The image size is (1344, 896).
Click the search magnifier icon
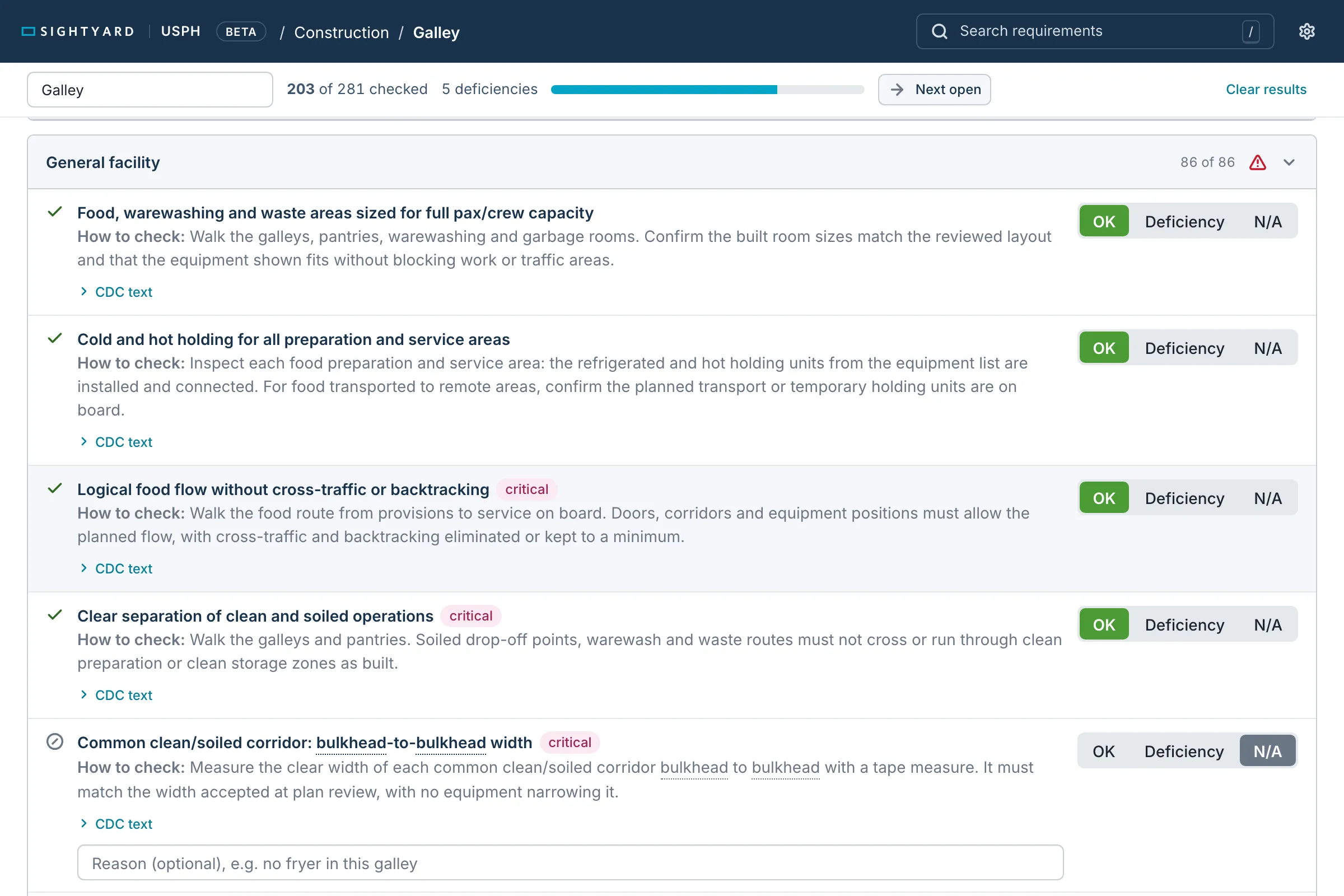click(940, 31)
